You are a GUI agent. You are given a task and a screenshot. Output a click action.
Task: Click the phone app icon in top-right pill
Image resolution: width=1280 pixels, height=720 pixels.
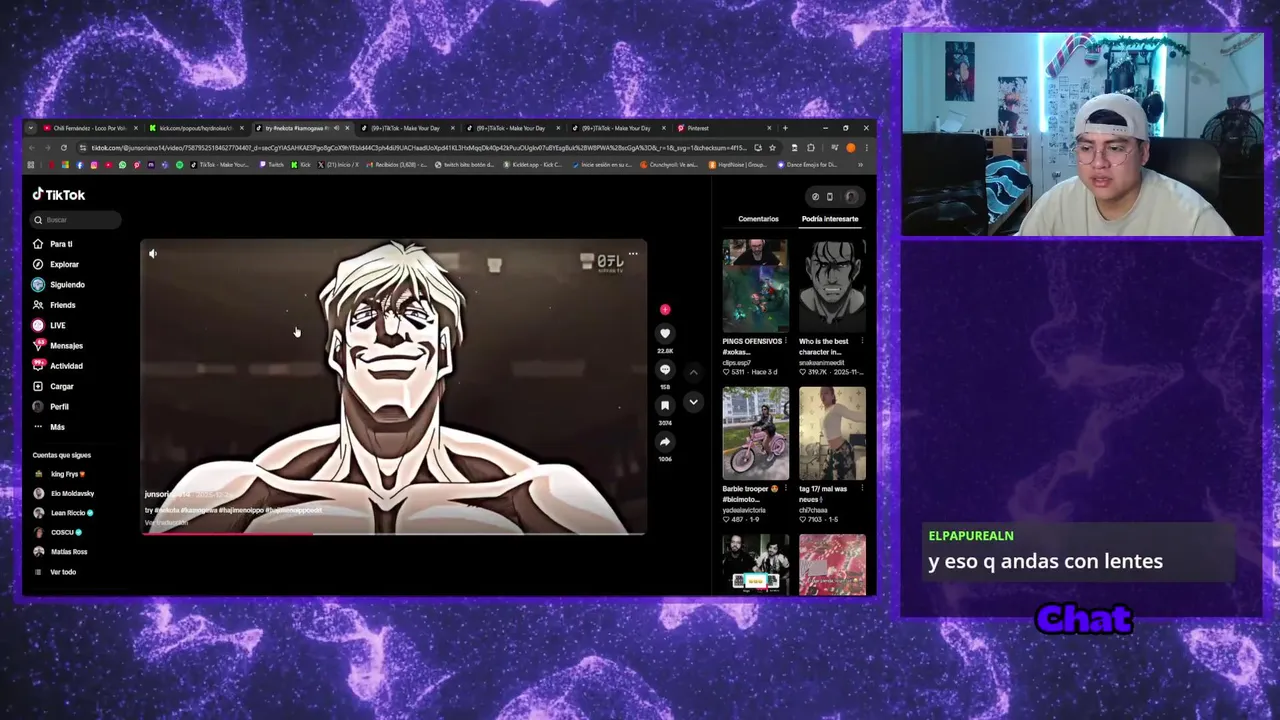click(829, 197)
